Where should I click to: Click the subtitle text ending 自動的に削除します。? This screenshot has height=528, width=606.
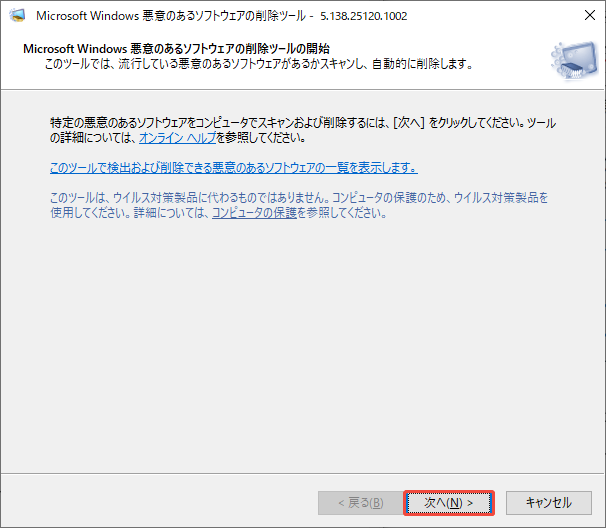pos(259,64)
